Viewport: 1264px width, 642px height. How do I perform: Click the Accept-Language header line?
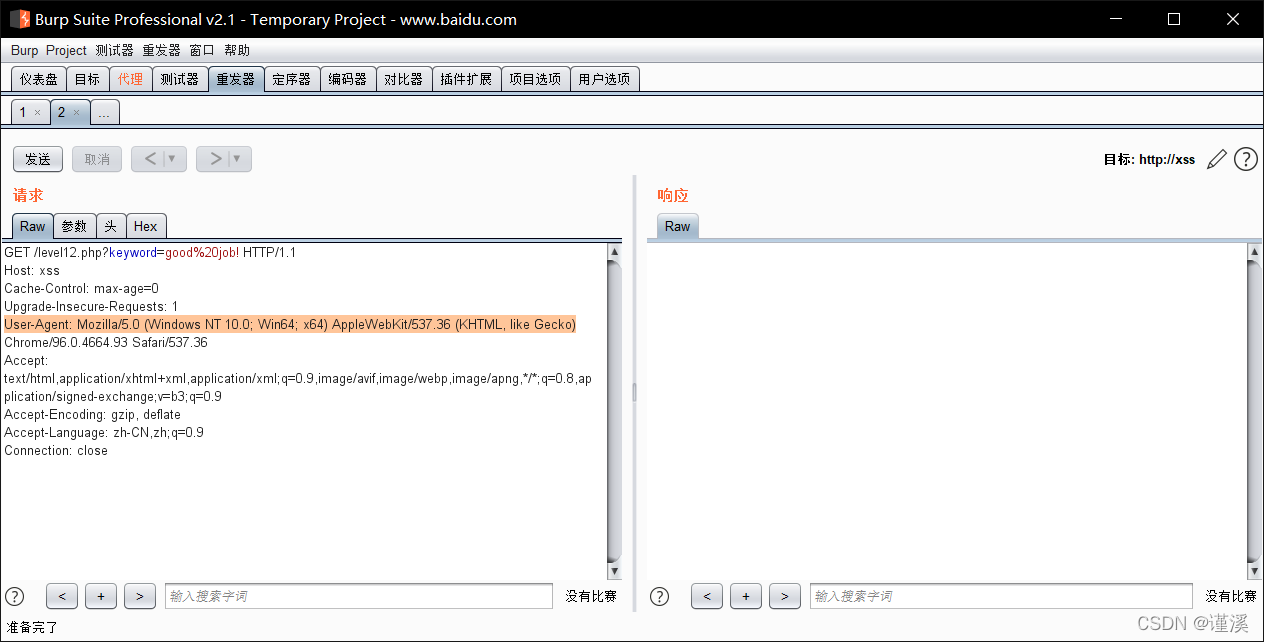[104, 433]
